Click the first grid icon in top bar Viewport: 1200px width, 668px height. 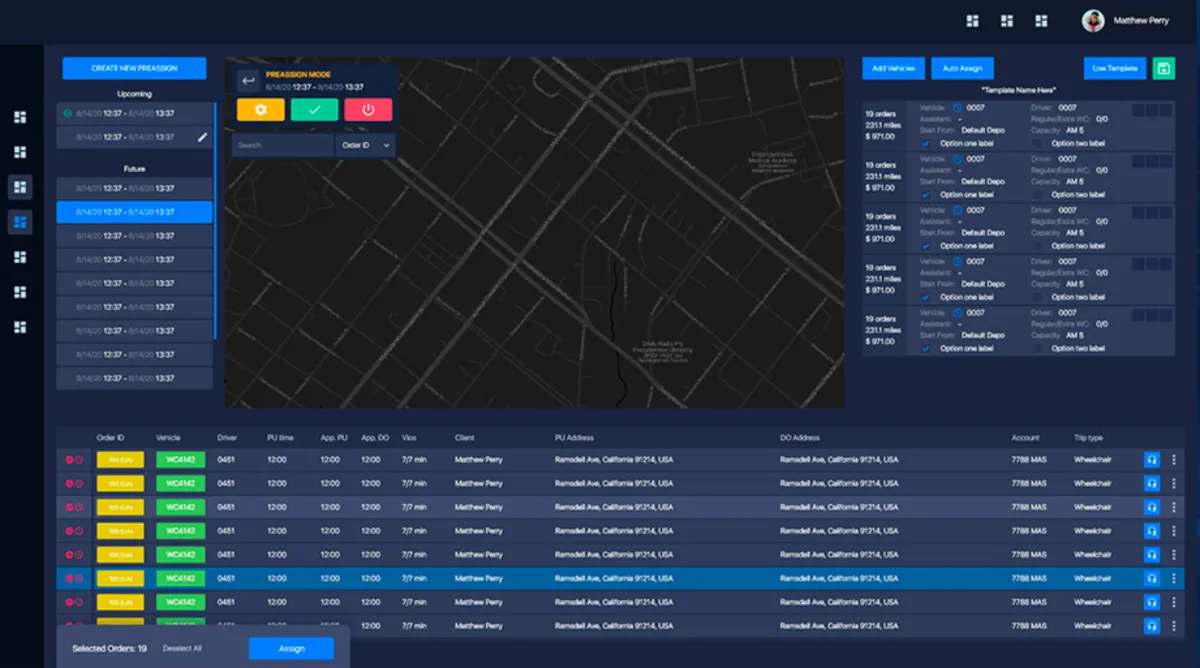point(973,21)
